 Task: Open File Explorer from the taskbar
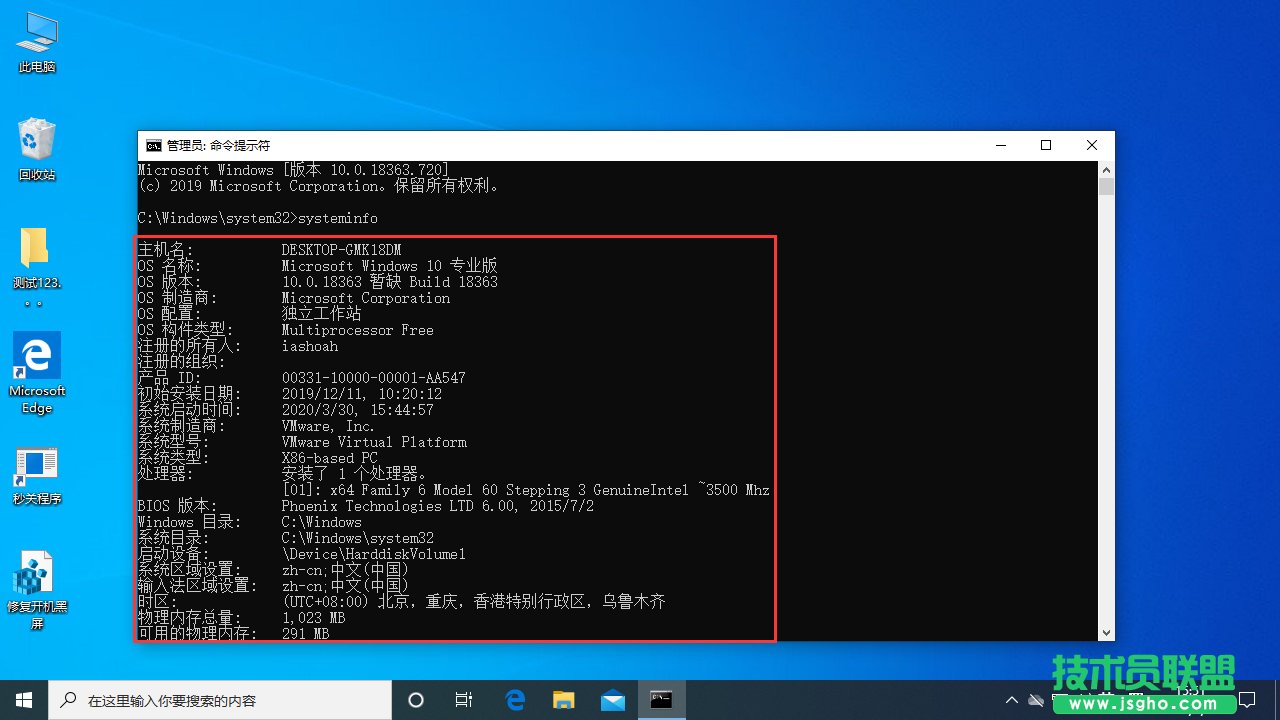(563, 700)
